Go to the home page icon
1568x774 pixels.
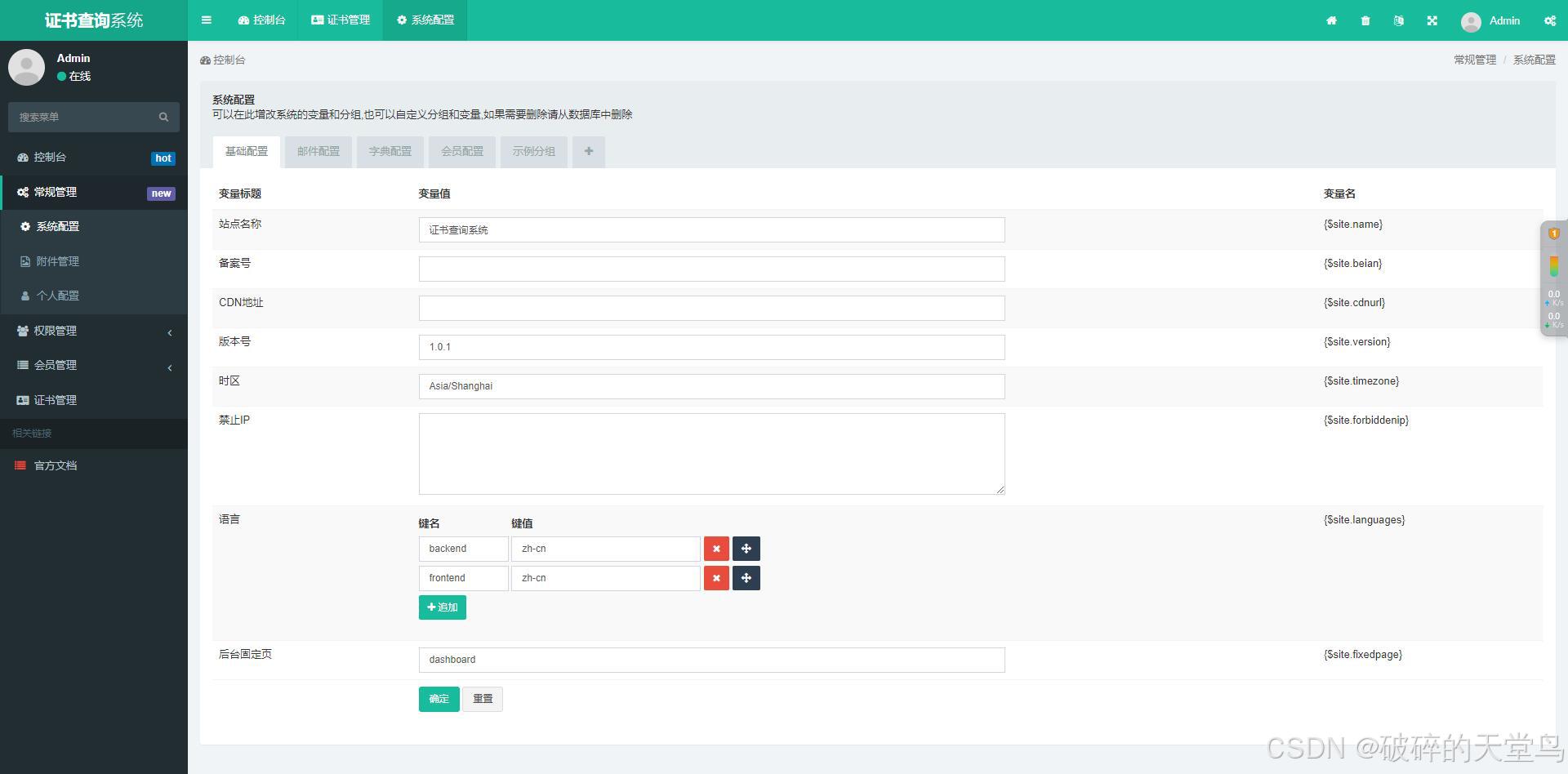1331,20
